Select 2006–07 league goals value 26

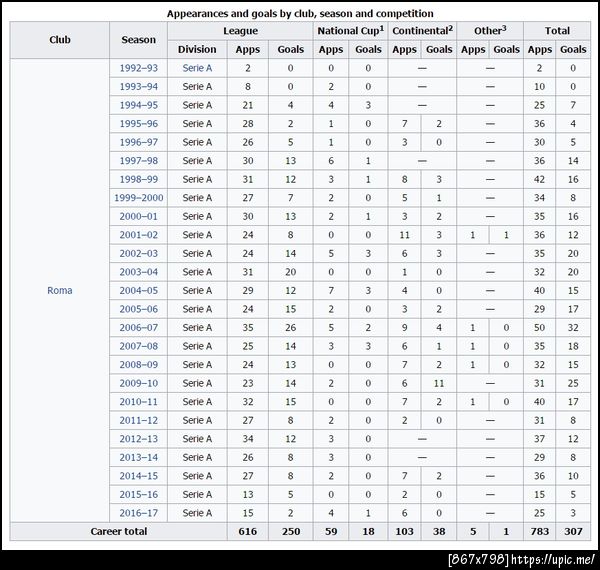291,328
